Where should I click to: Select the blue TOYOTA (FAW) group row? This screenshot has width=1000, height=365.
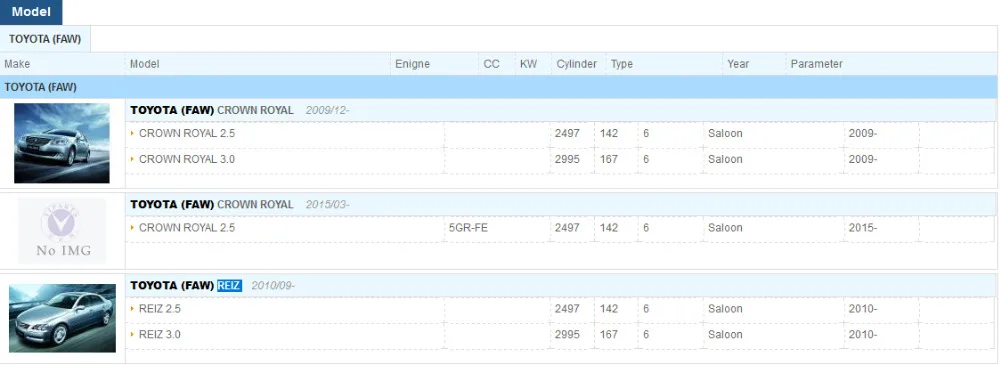(x=499, y=87)
